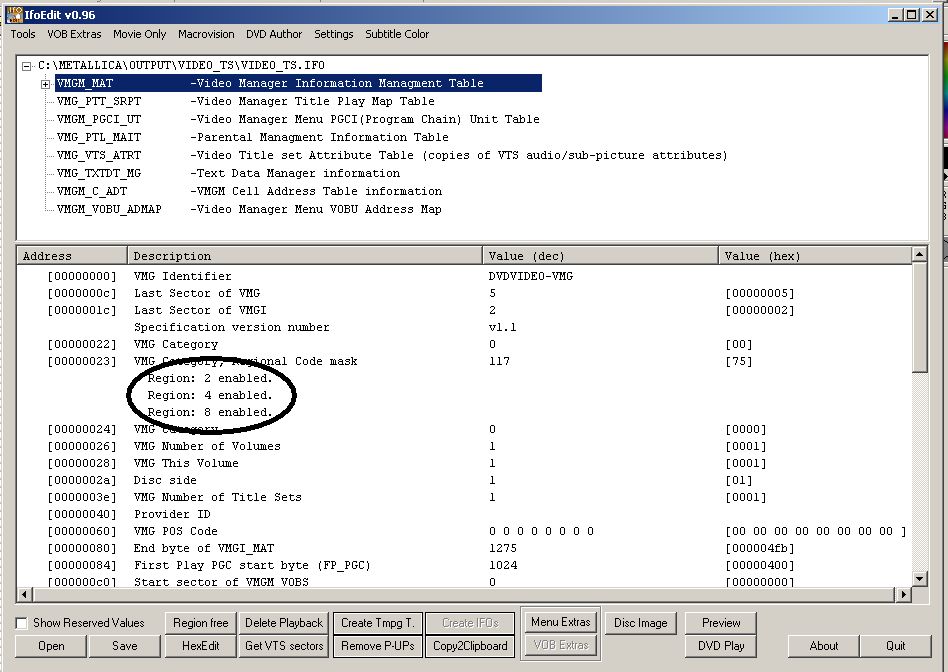This screenshot has width=948, height=672.
Task: Select the VMG This Volume row
Action: [x=464, y=463]
